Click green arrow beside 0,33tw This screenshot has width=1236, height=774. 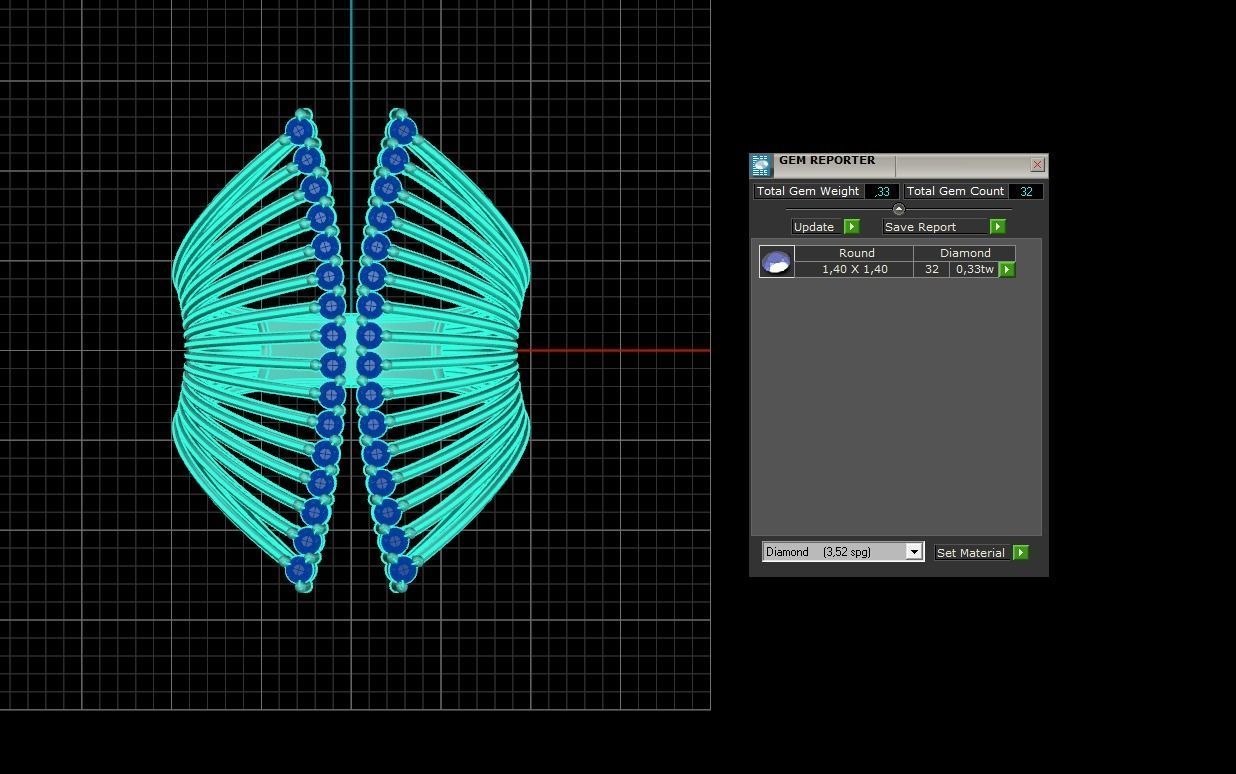pyautogui.click(x=1007, y=269)
